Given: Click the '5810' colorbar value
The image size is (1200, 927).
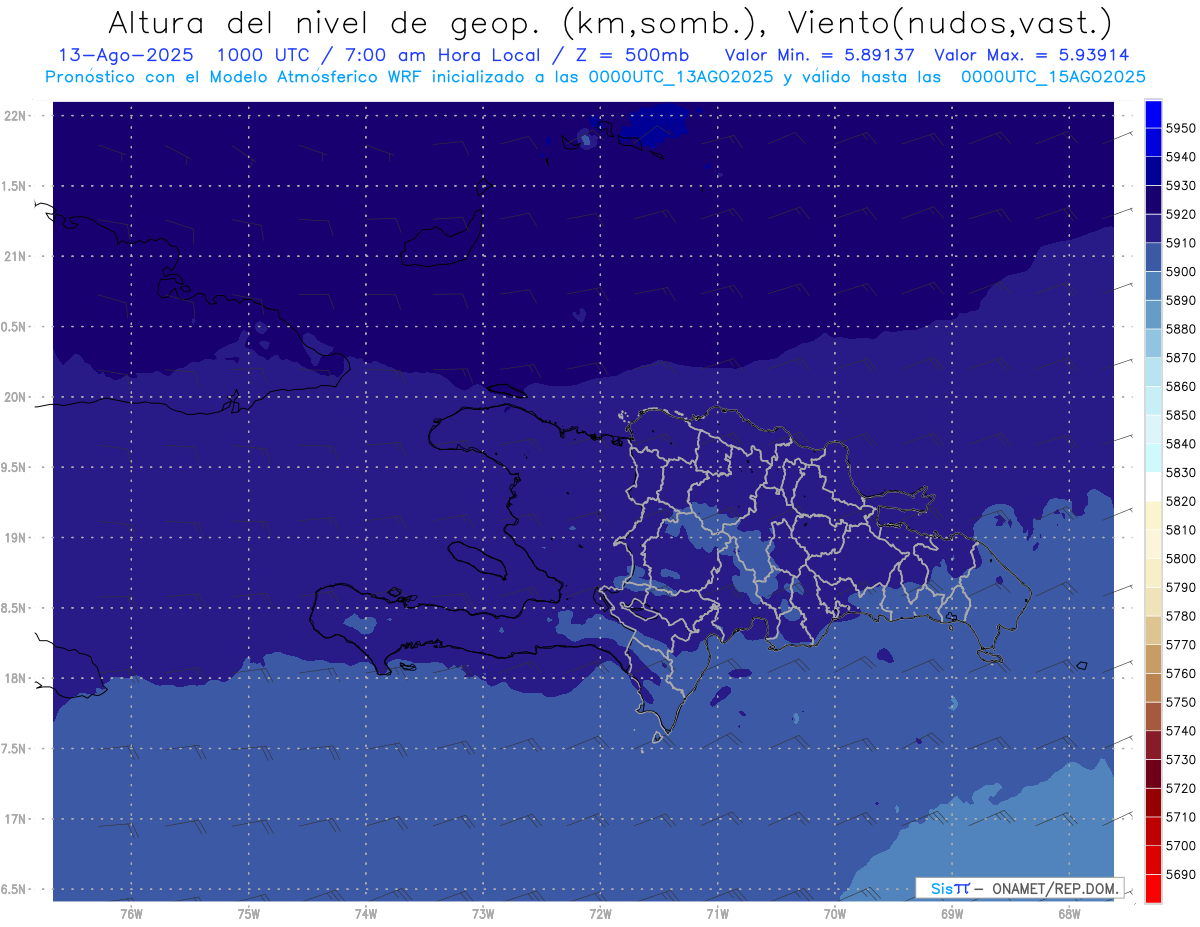Looking at the screenshot, I should 1181,530.
